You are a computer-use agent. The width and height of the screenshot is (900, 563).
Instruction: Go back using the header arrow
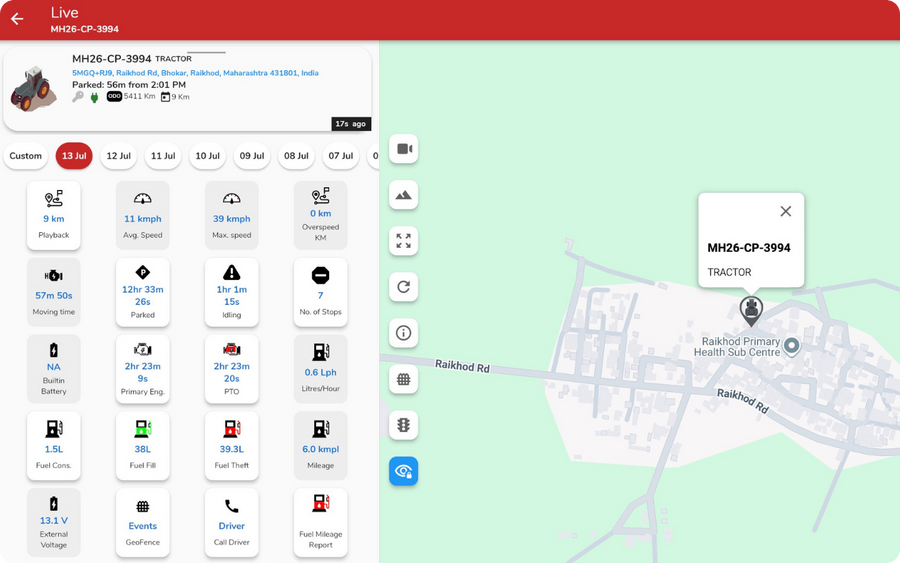click(17, 20)
